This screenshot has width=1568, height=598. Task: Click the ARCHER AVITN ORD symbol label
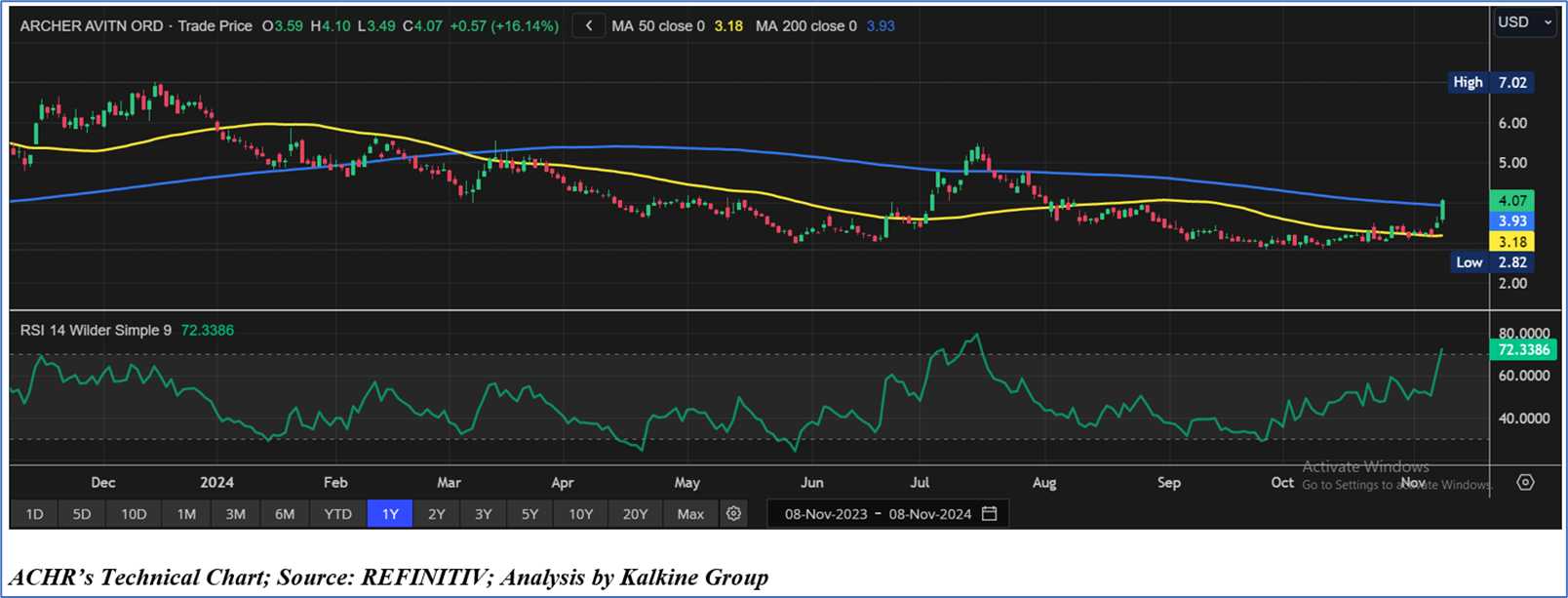[92, 26]
